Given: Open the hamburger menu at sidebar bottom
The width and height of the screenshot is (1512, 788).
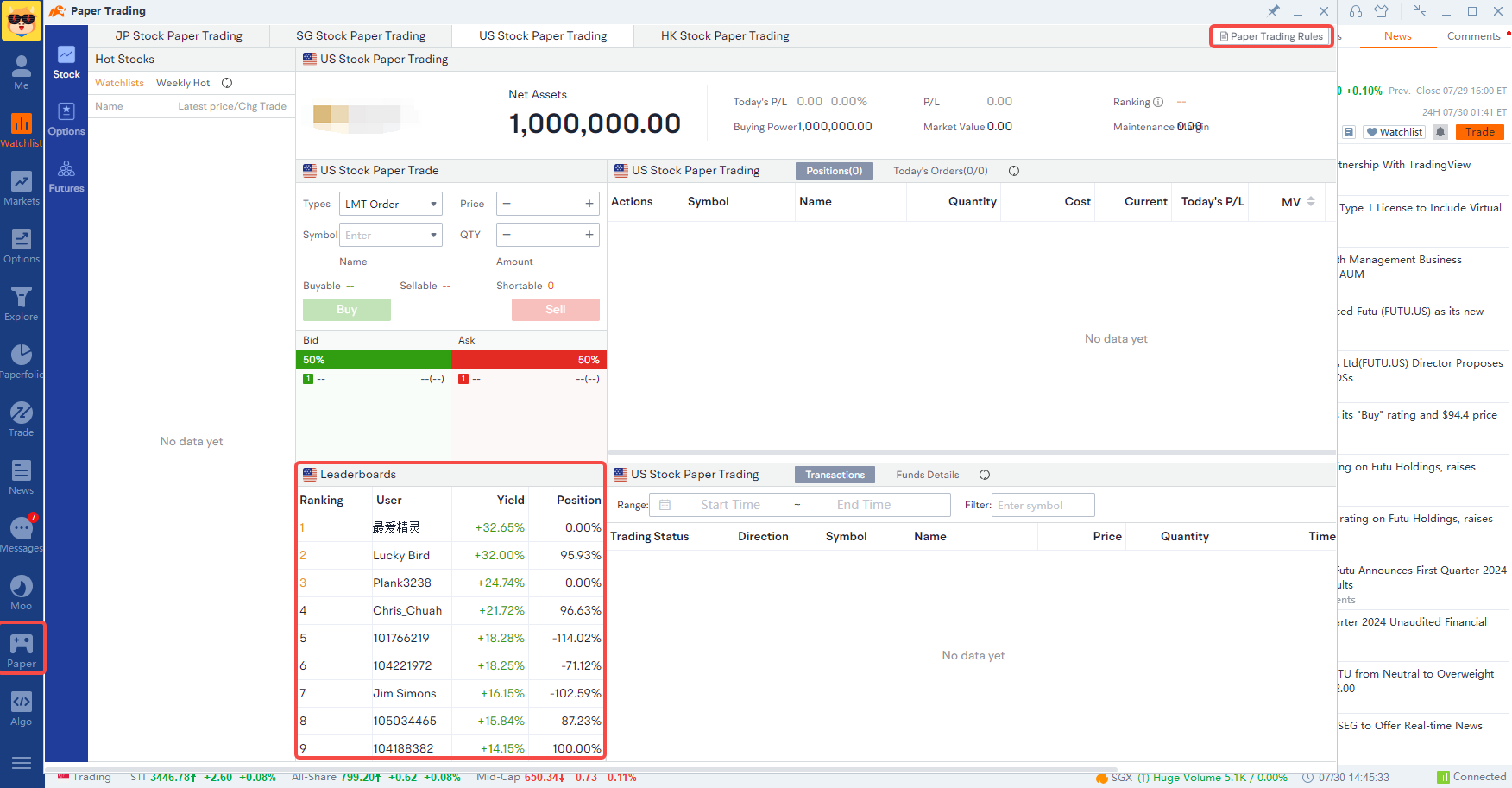Looking at the screenshot, I should (x=22, y=763).
